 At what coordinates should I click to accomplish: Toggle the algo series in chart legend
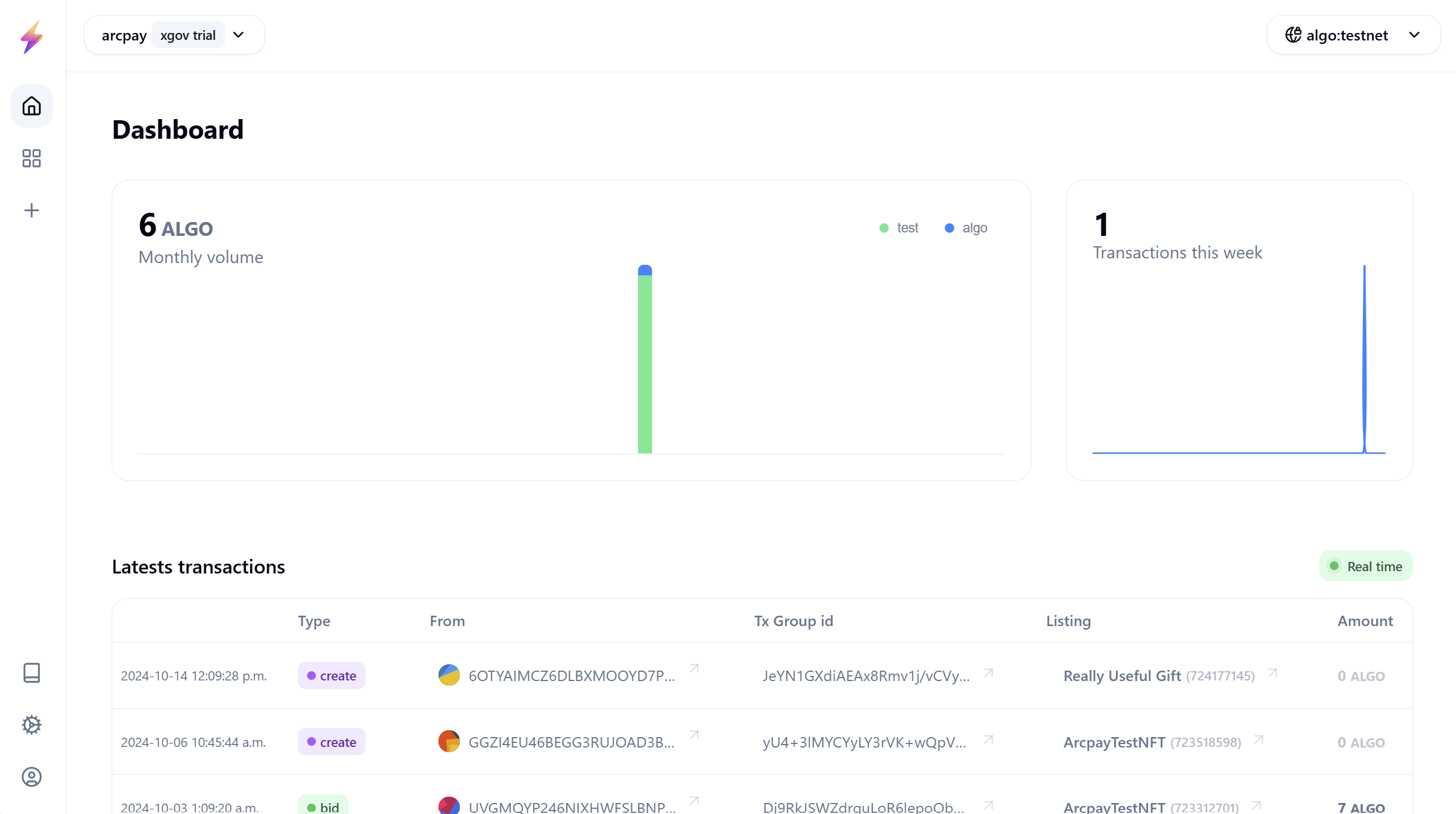[966, 228]
